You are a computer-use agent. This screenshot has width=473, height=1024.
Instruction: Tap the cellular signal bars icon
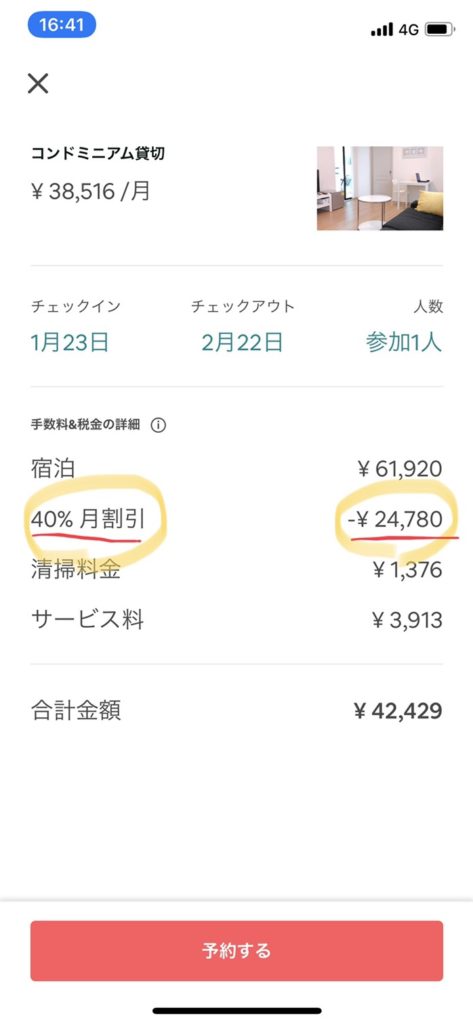click(x=382, y=29)
